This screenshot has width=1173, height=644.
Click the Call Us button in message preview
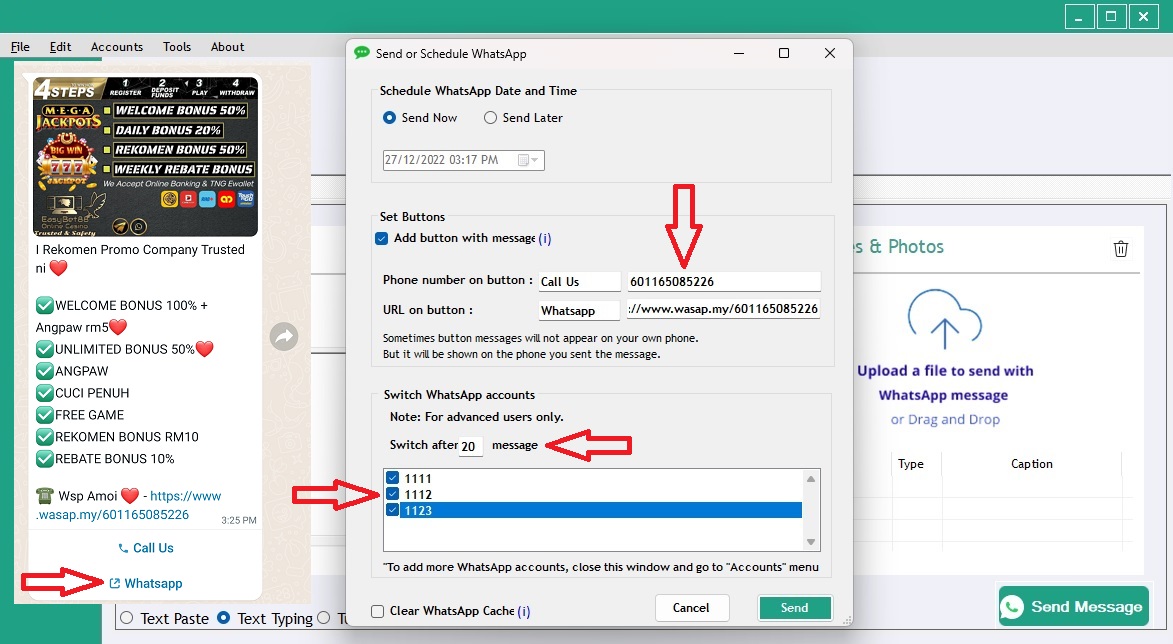146,548
